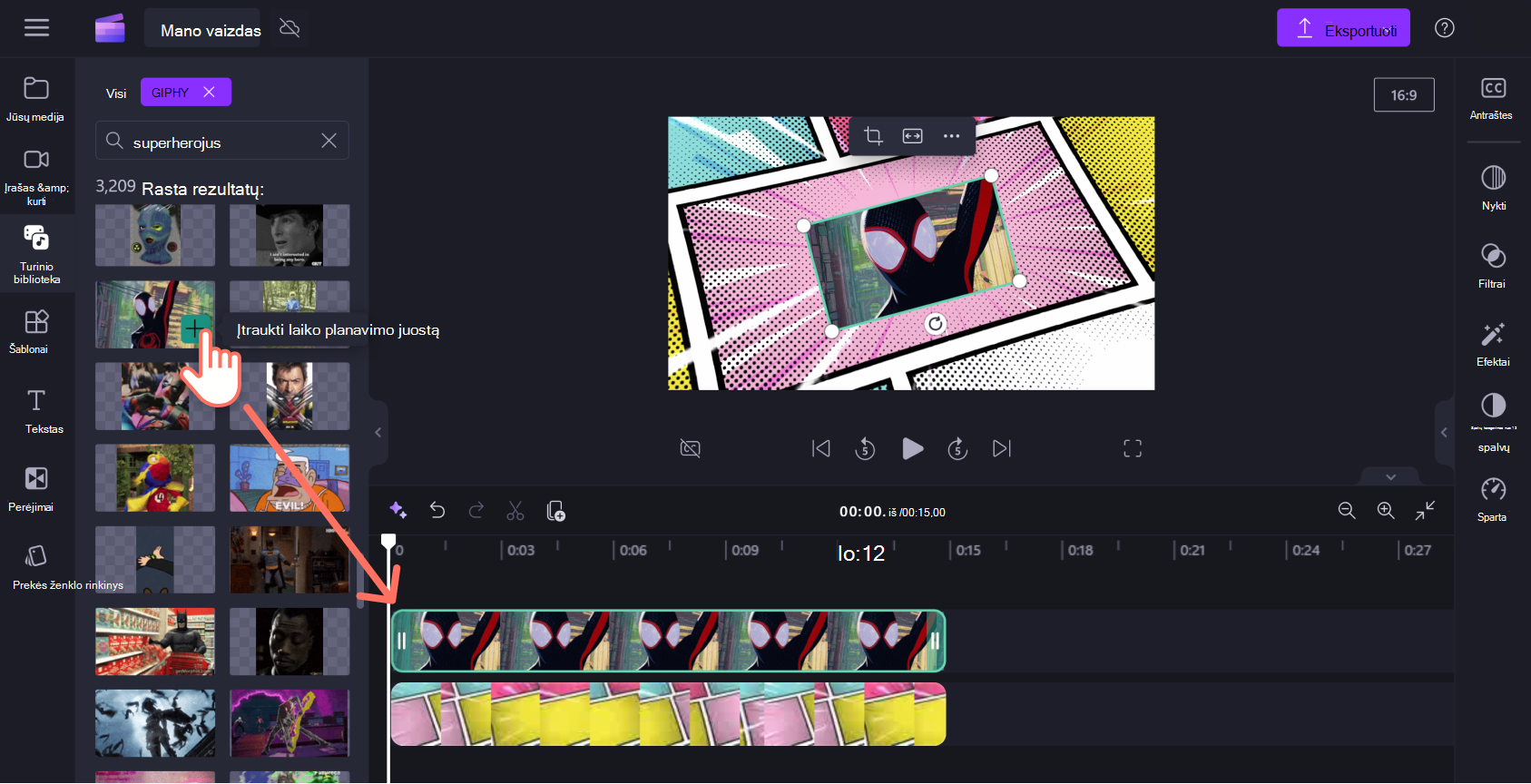Click the cloud sync off icon
Image resolution: width=1531 pixels, height=784 pixels.
[x=290, y=28]
